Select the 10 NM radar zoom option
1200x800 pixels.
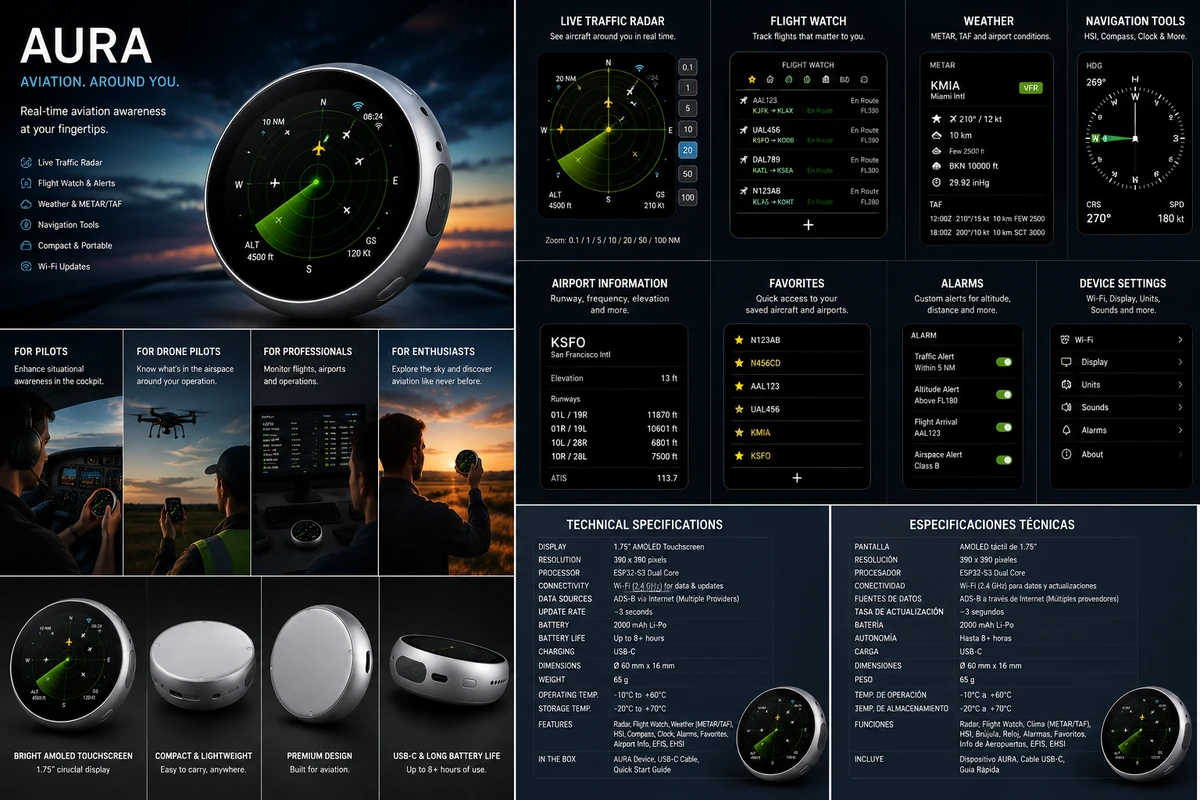[x=687, y=130]
